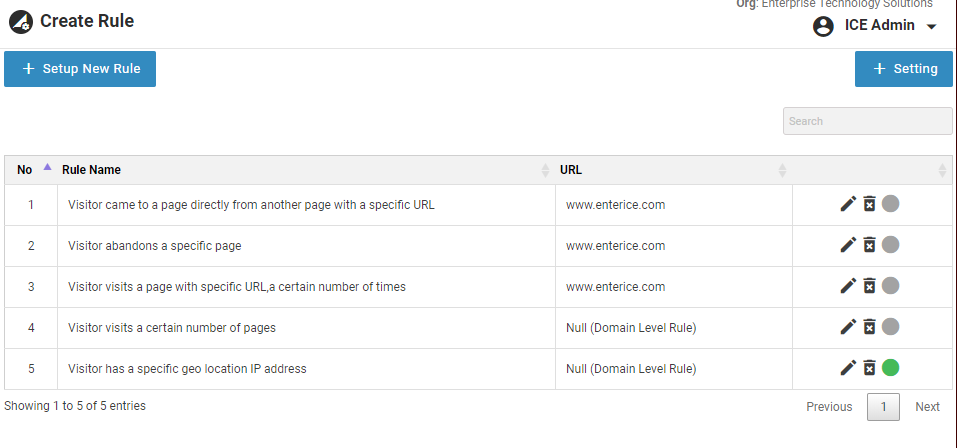Click the ICE Admin user avatar icon
The width and height of the screenshot is (957, 448).
coord(823,27)
